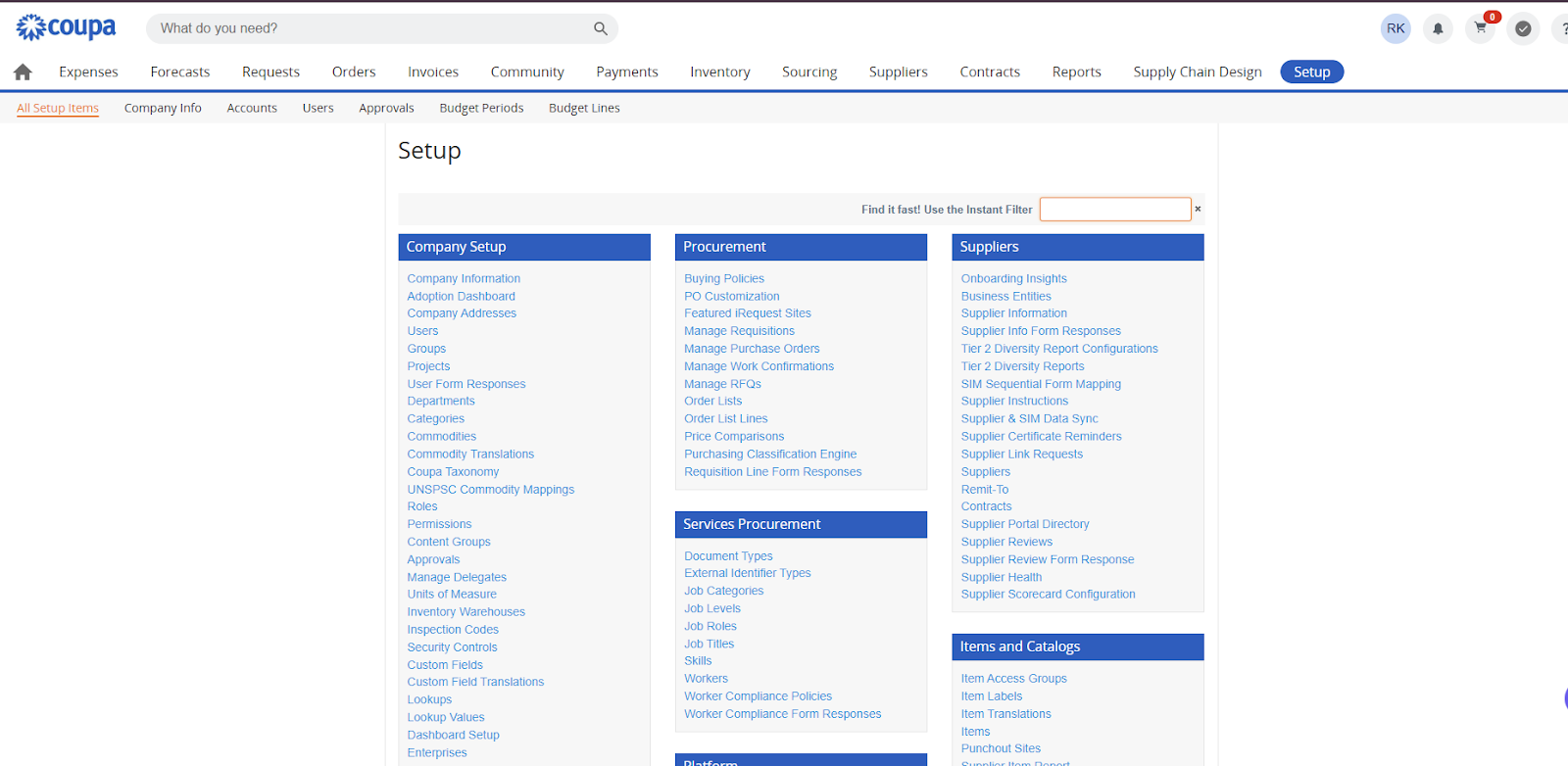The image size is (1568, 766).
Task: Open the Sourcing menu
Action: (x=809, y=72)
